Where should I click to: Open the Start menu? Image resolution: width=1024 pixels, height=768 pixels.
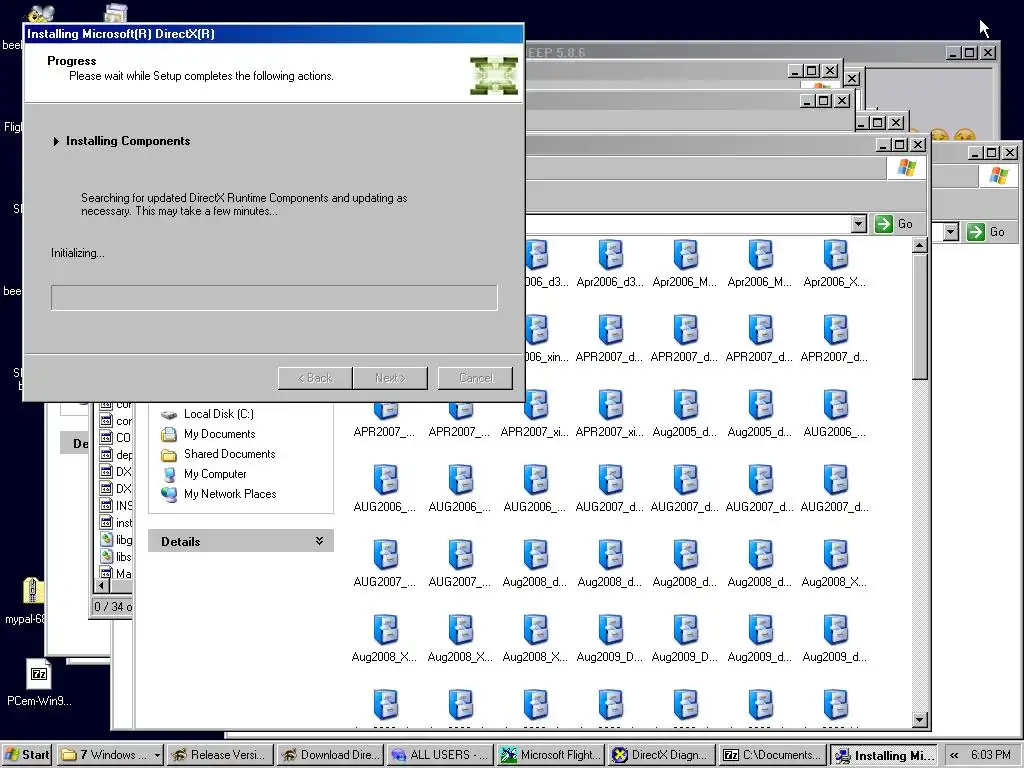(27, 755)
